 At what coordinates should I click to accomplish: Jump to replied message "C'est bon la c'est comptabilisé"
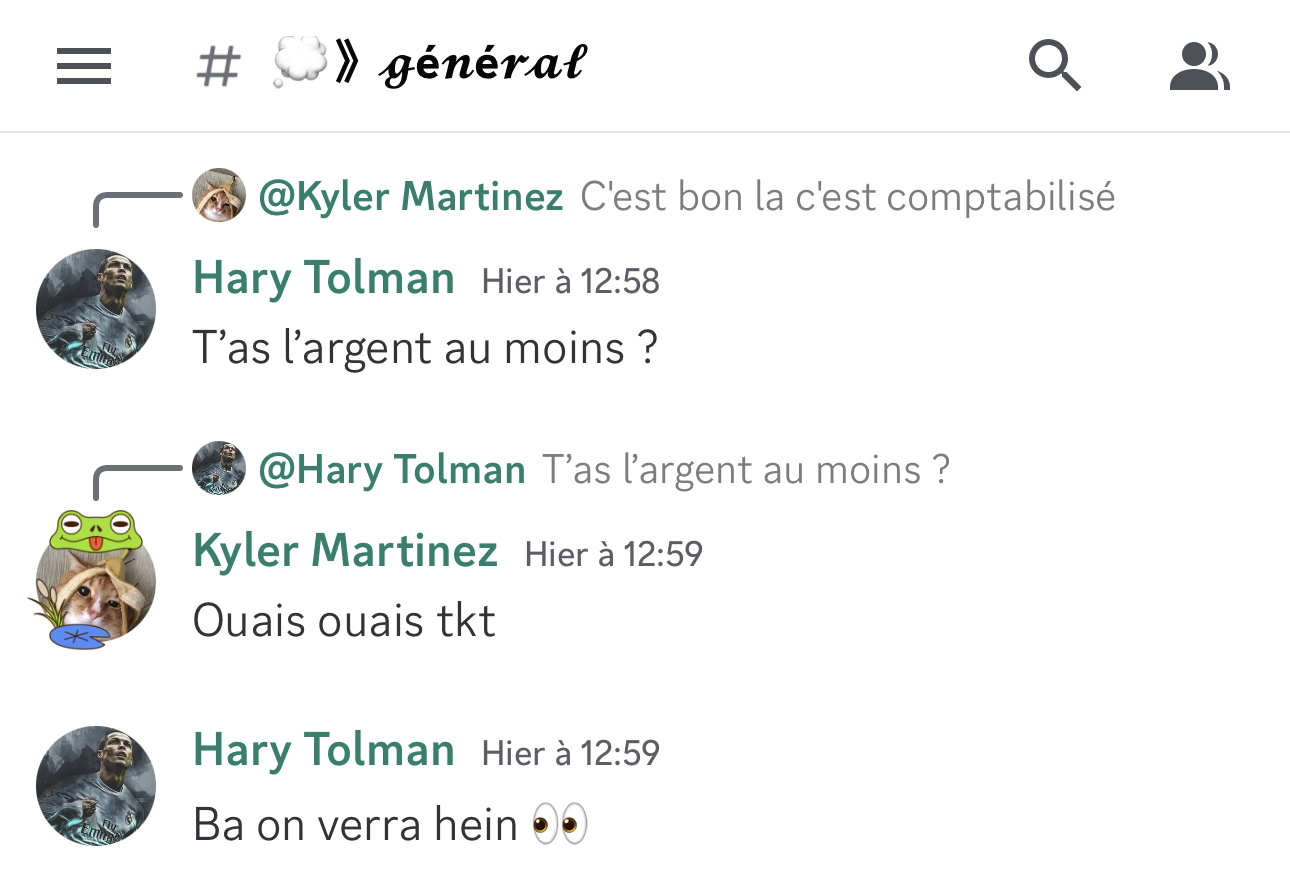pyautogui.click(x=847, y=196)
